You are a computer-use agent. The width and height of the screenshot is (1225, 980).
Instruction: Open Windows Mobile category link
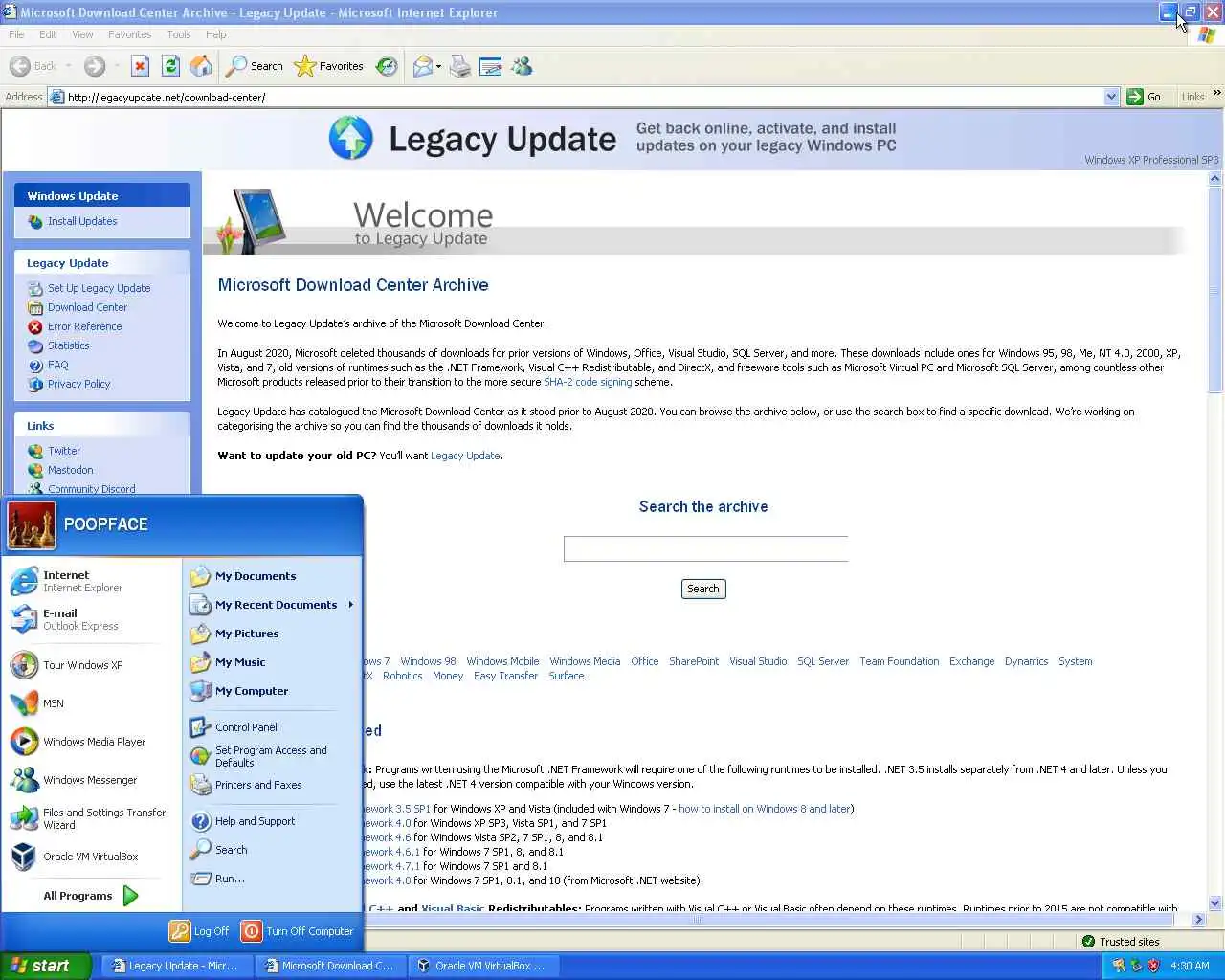coord(502,661)
